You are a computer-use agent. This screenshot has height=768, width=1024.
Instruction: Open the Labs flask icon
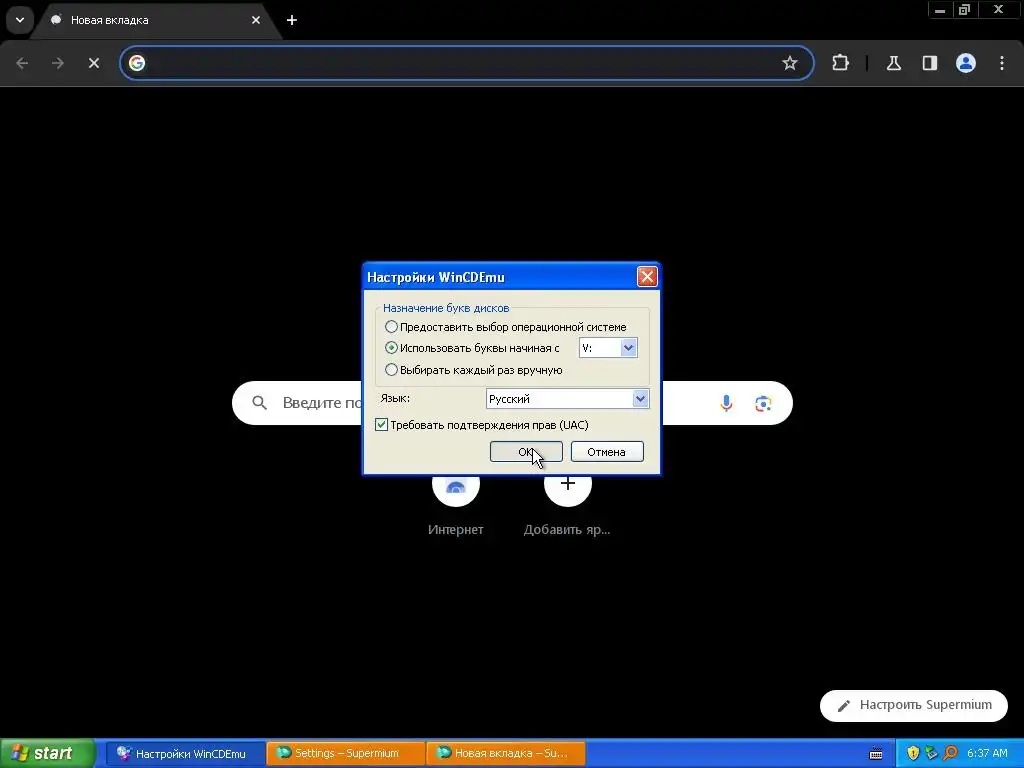[893, 63]
